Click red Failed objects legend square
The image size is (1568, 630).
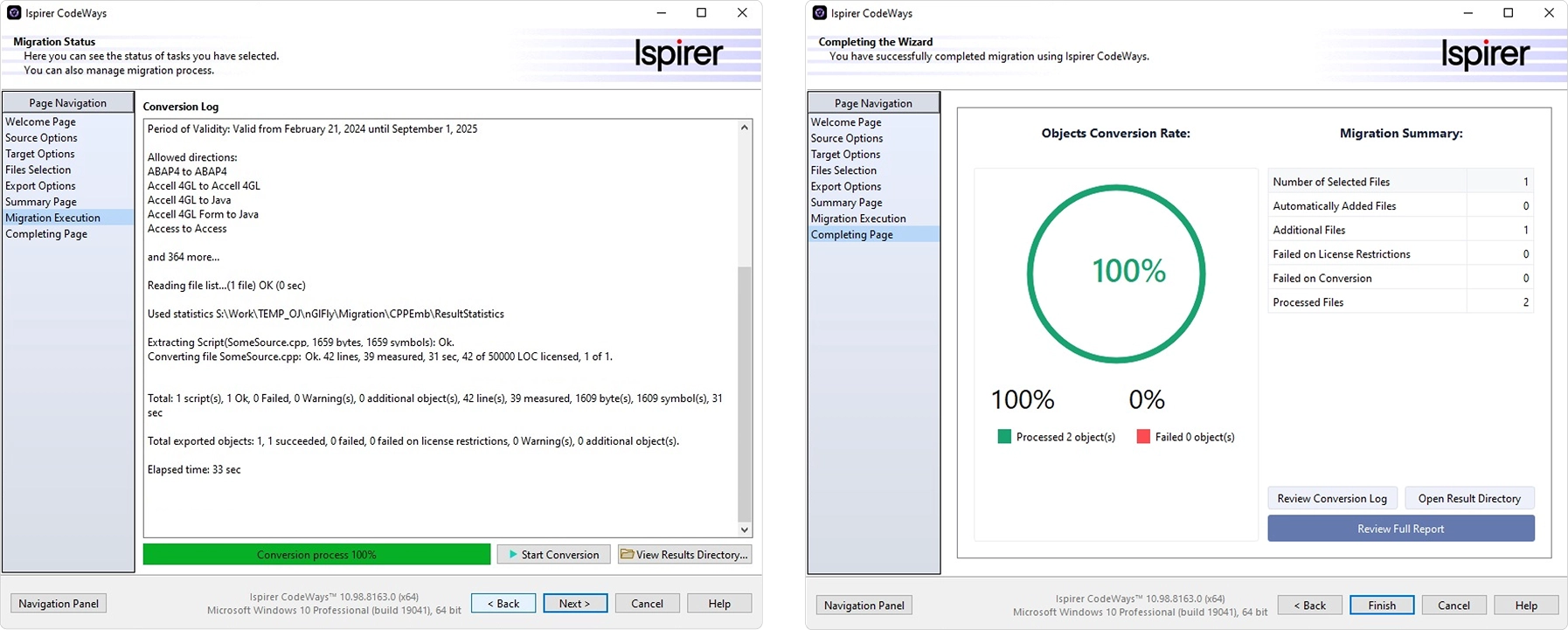(1143, 437)
